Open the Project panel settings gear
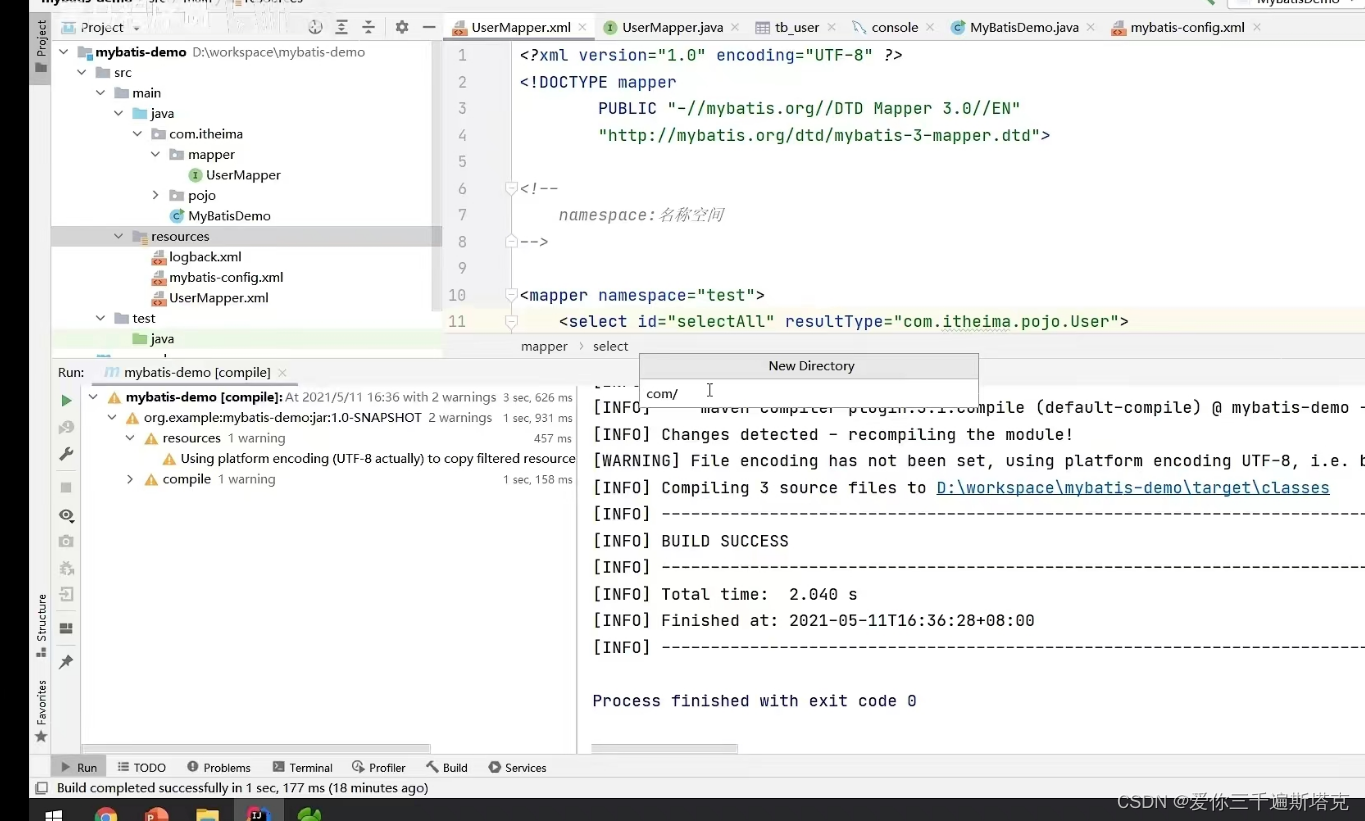This screenshot has height=821, width=1365. [x=400, y=27]
